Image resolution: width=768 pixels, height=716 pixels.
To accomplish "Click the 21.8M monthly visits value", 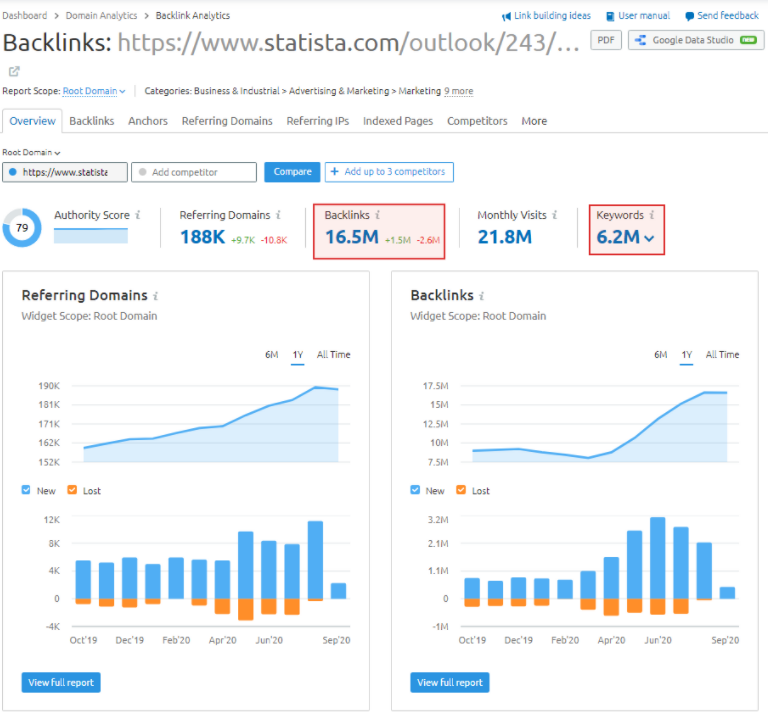I will 504,237.
